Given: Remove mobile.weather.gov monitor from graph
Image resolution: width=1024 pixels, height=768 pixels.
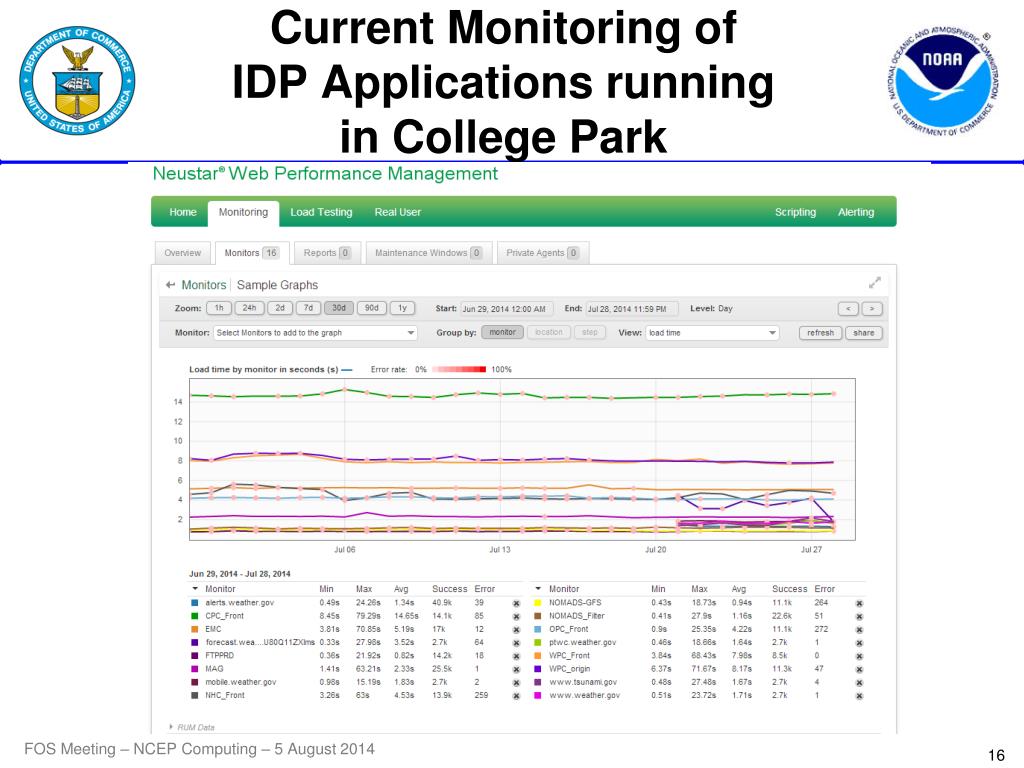Looking at the screenshot, I should coord(516,682).
